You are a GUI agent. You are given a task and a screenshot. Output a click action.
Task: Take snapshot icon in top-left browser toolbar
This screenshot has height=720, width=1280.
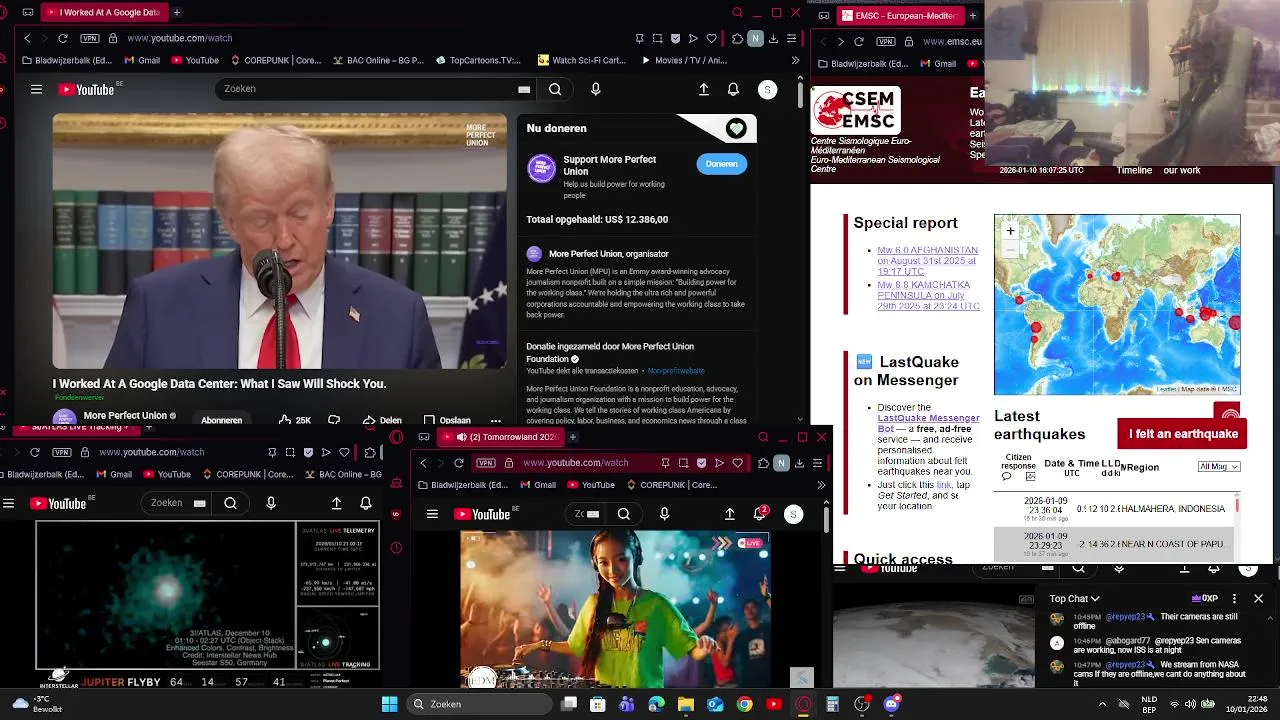coord(657,38)
